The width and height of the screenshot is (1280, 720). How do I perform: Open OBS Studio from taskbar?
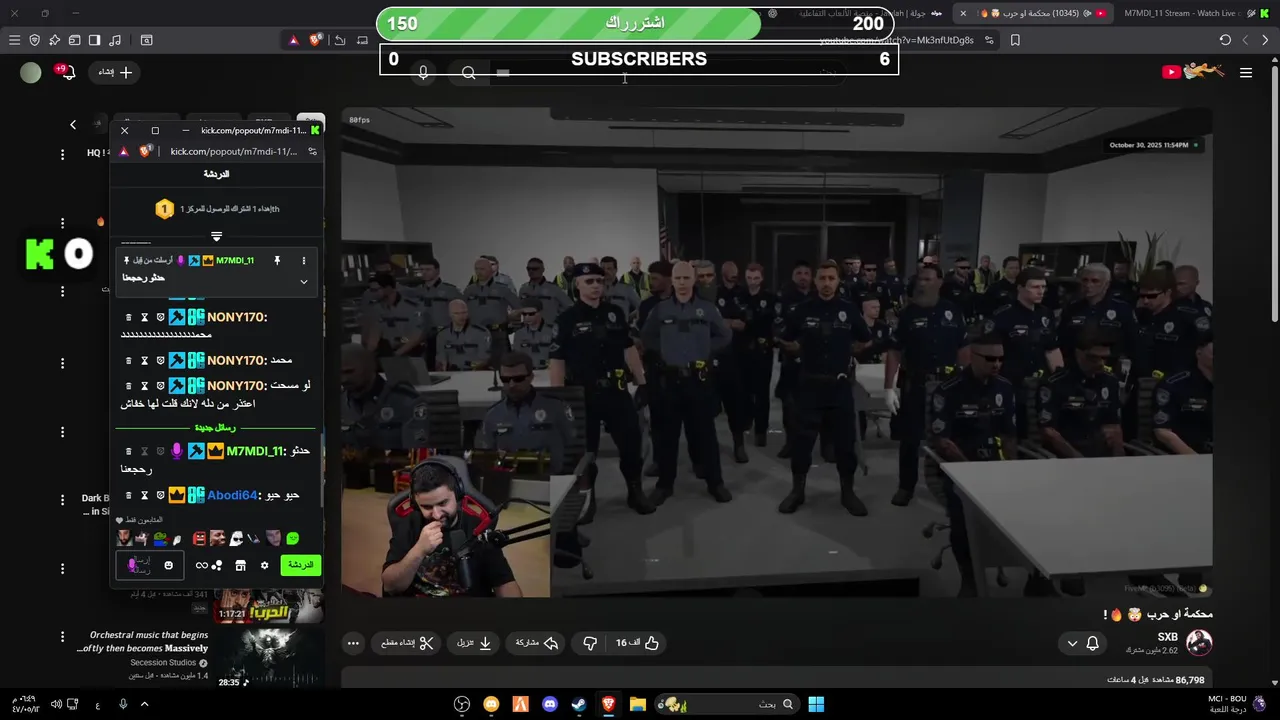tap(462, 704)
